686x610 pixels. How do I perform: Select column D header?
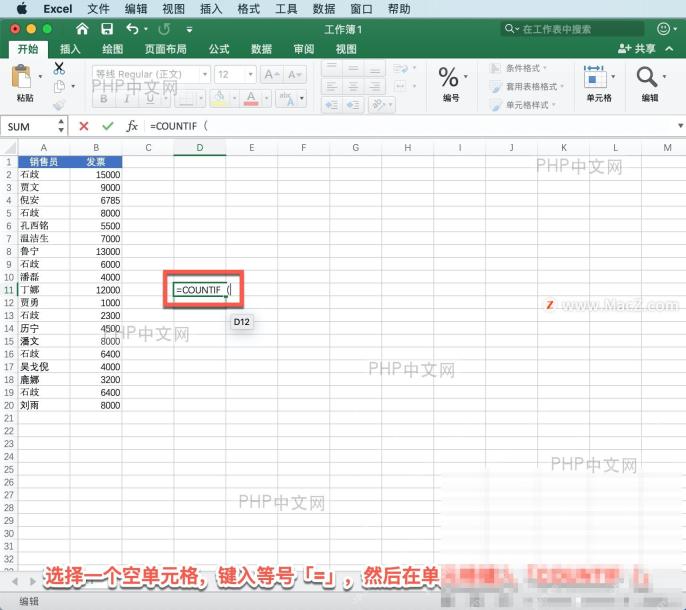click(200, 148)
